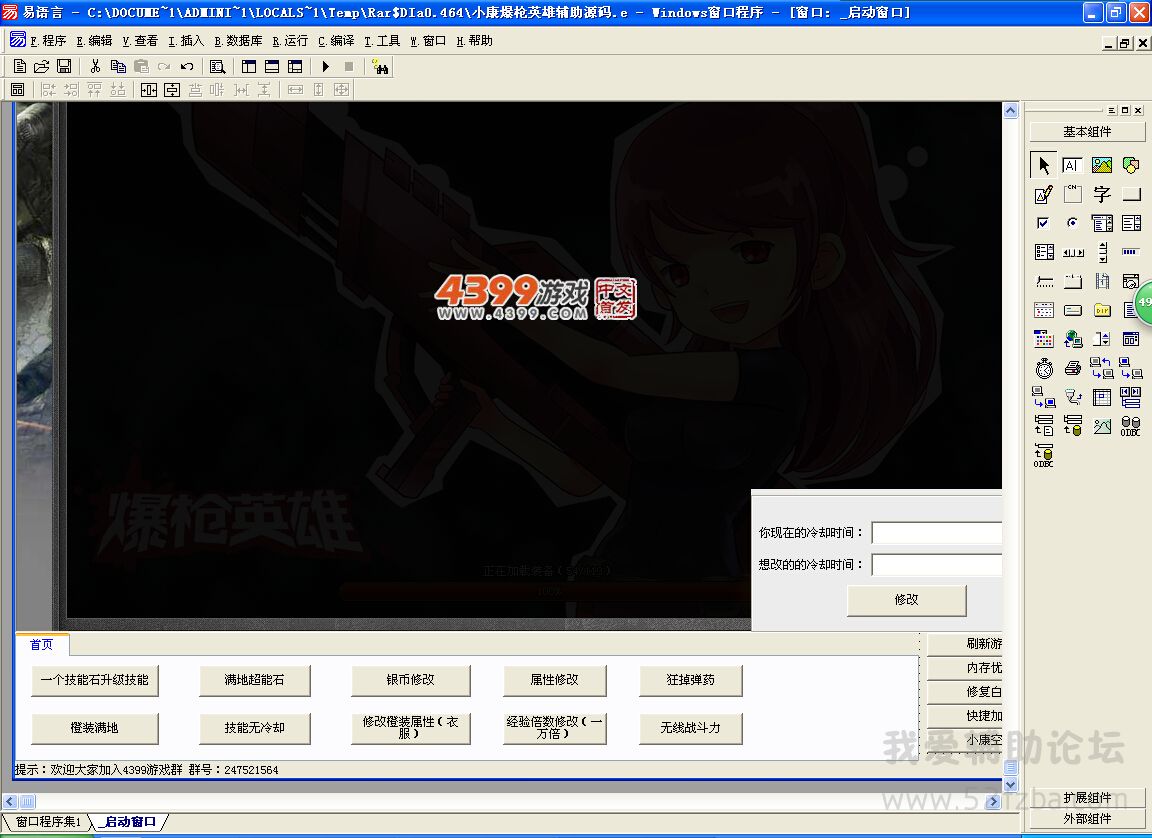Select the film strip animation component
This screenshot has width=1152, height=838.
(x=1101, y=281)
